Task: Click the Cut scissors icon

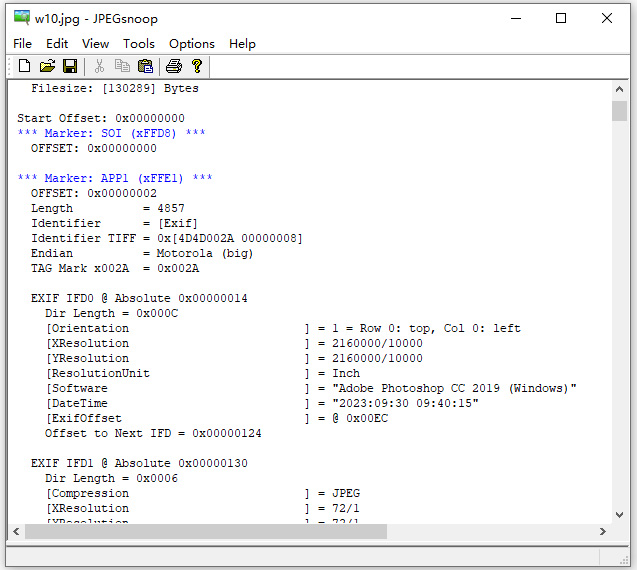Action: (99, 66)
